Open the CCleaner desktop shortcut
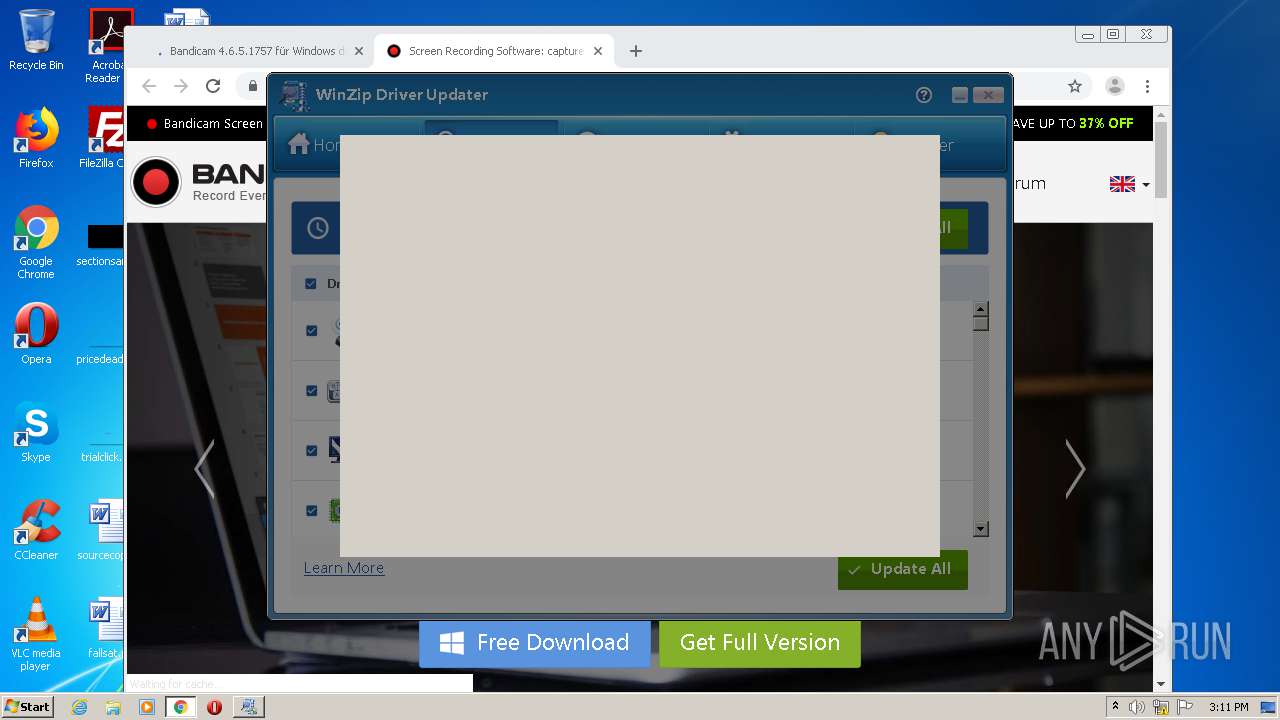1280x720 pixels. 36,530
